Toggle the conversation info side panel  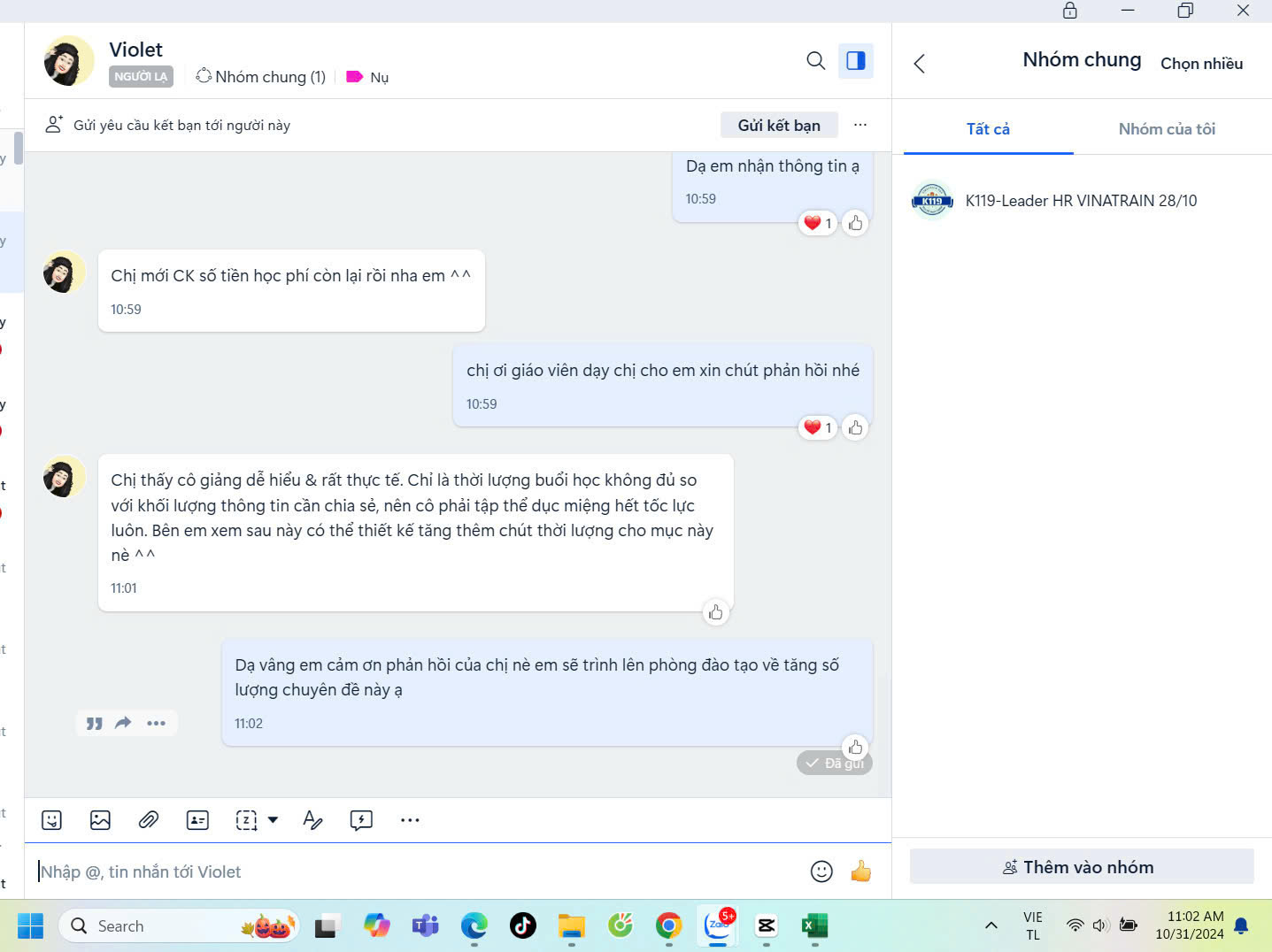click(856, 60)
